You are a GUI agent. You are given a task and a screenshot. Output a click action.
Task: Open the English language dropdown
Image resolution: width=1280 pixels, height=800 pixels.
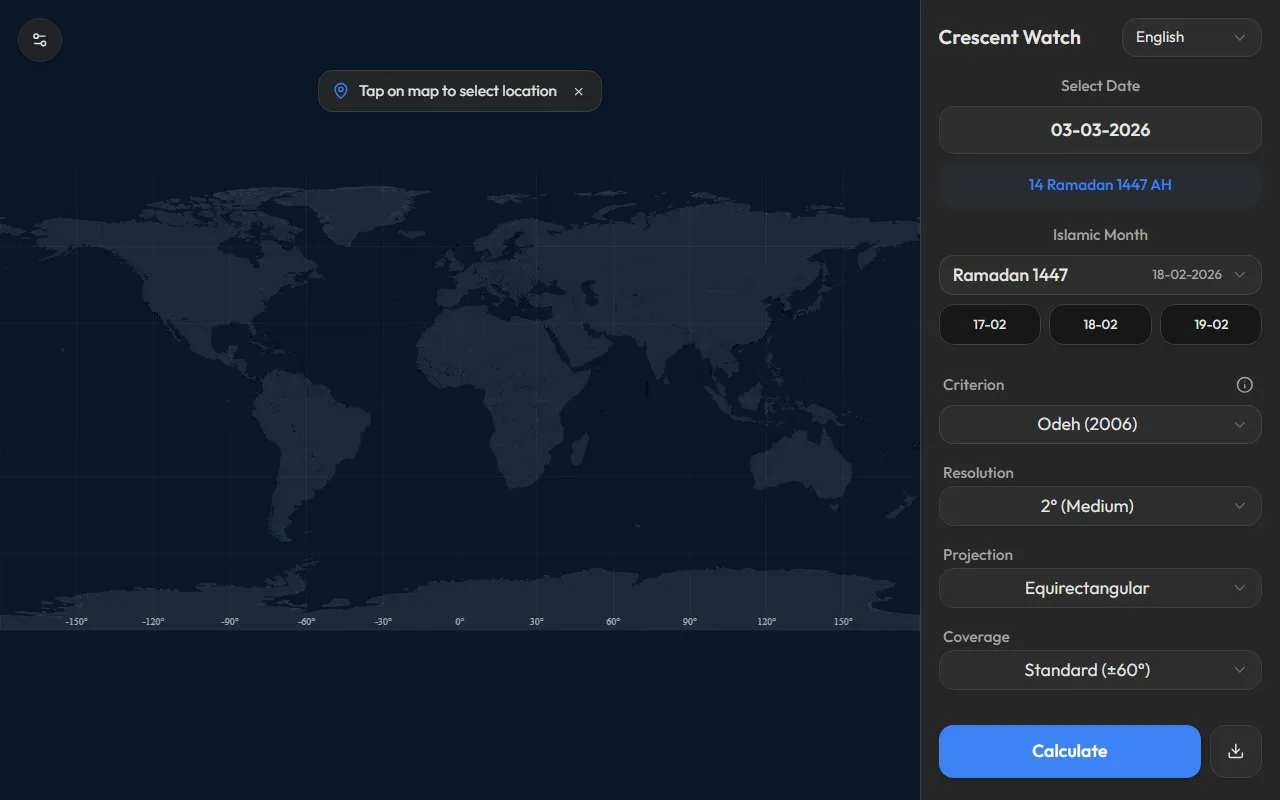click(1190, 37)
